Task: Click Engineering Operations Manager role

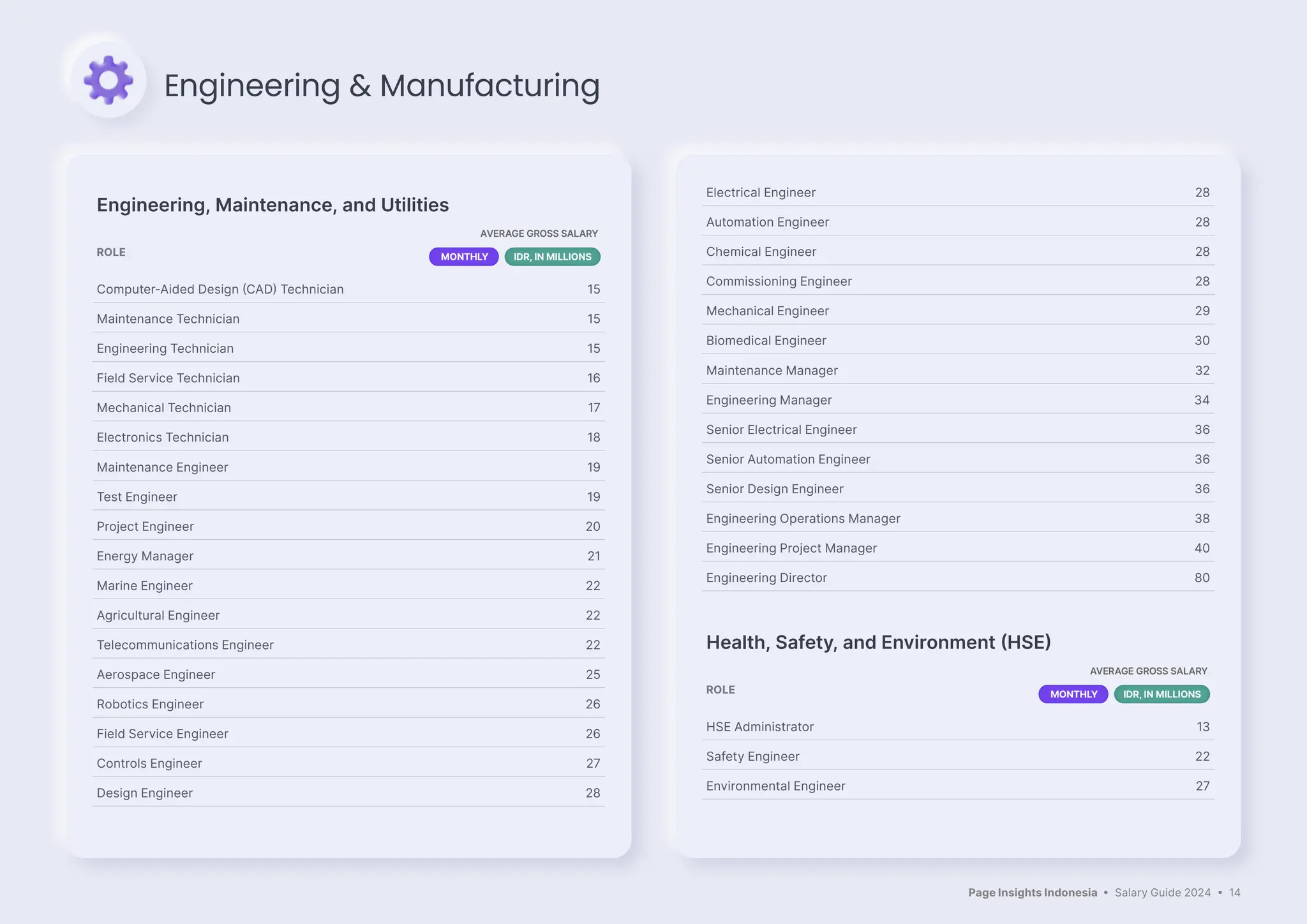Action: [x=803, y=519]
